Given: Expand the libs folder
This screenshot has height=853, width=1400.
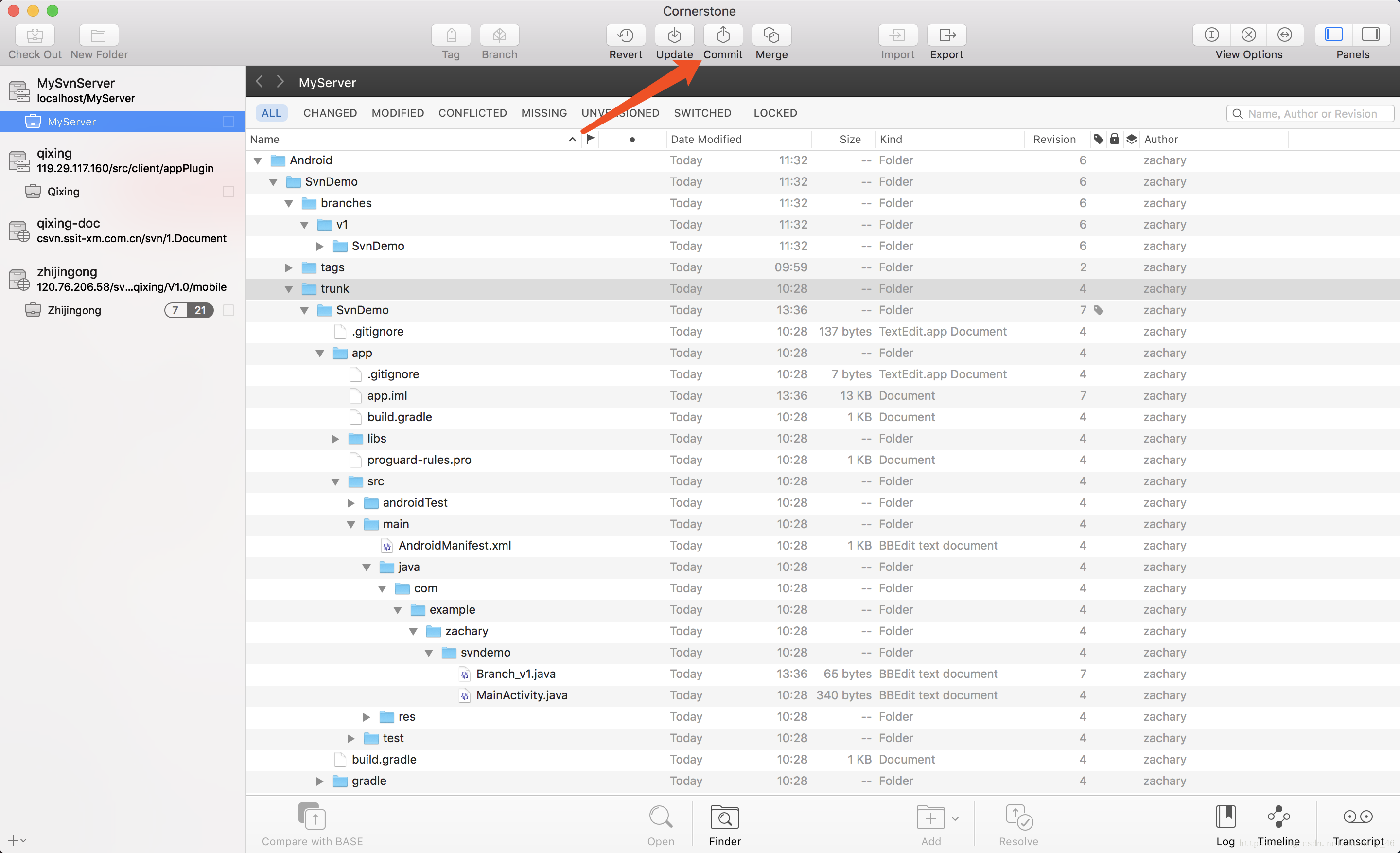Looking at the screenshot, I should 335,439.
